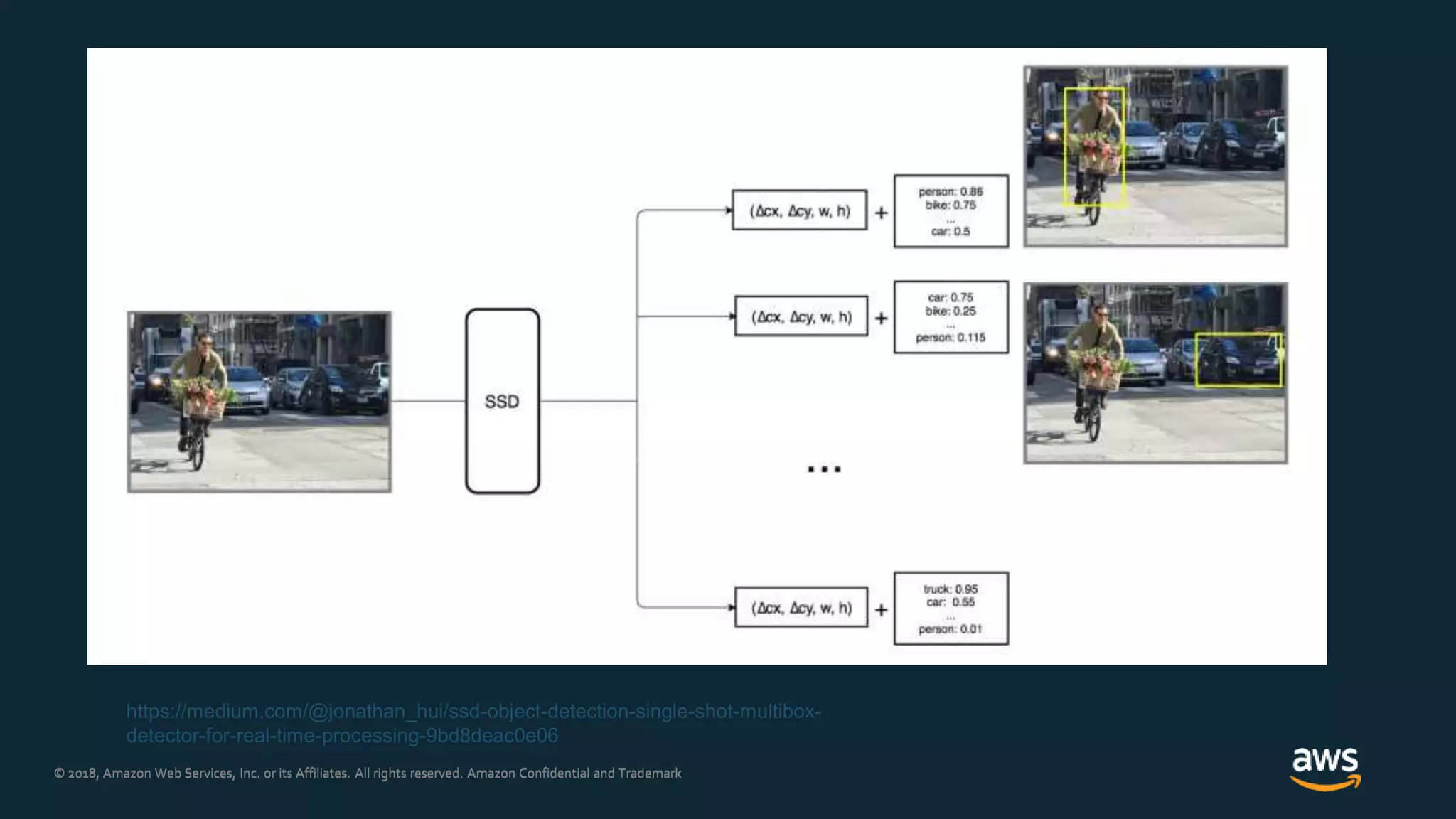Click the person: 0.86 score box

coord(951,211)
